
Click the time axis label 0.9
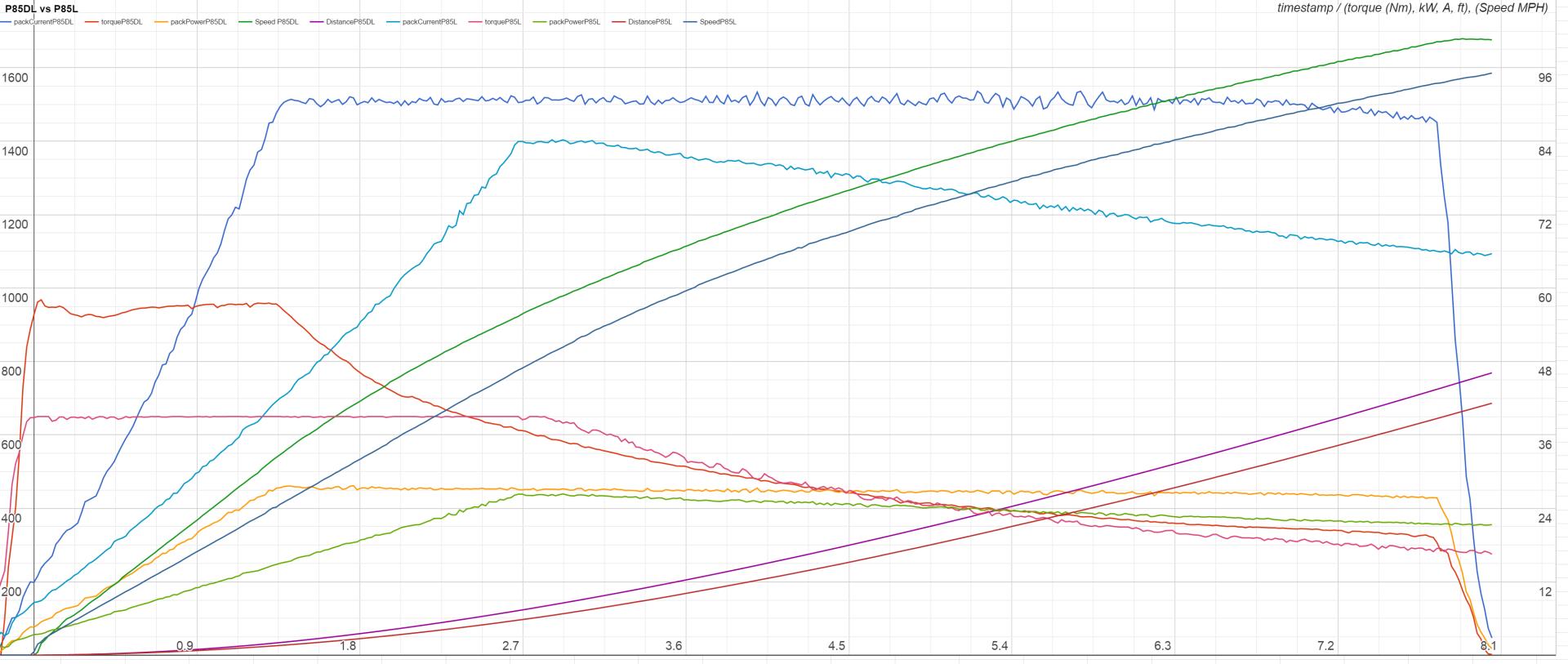pyautogui.click(x=185, y=646)
